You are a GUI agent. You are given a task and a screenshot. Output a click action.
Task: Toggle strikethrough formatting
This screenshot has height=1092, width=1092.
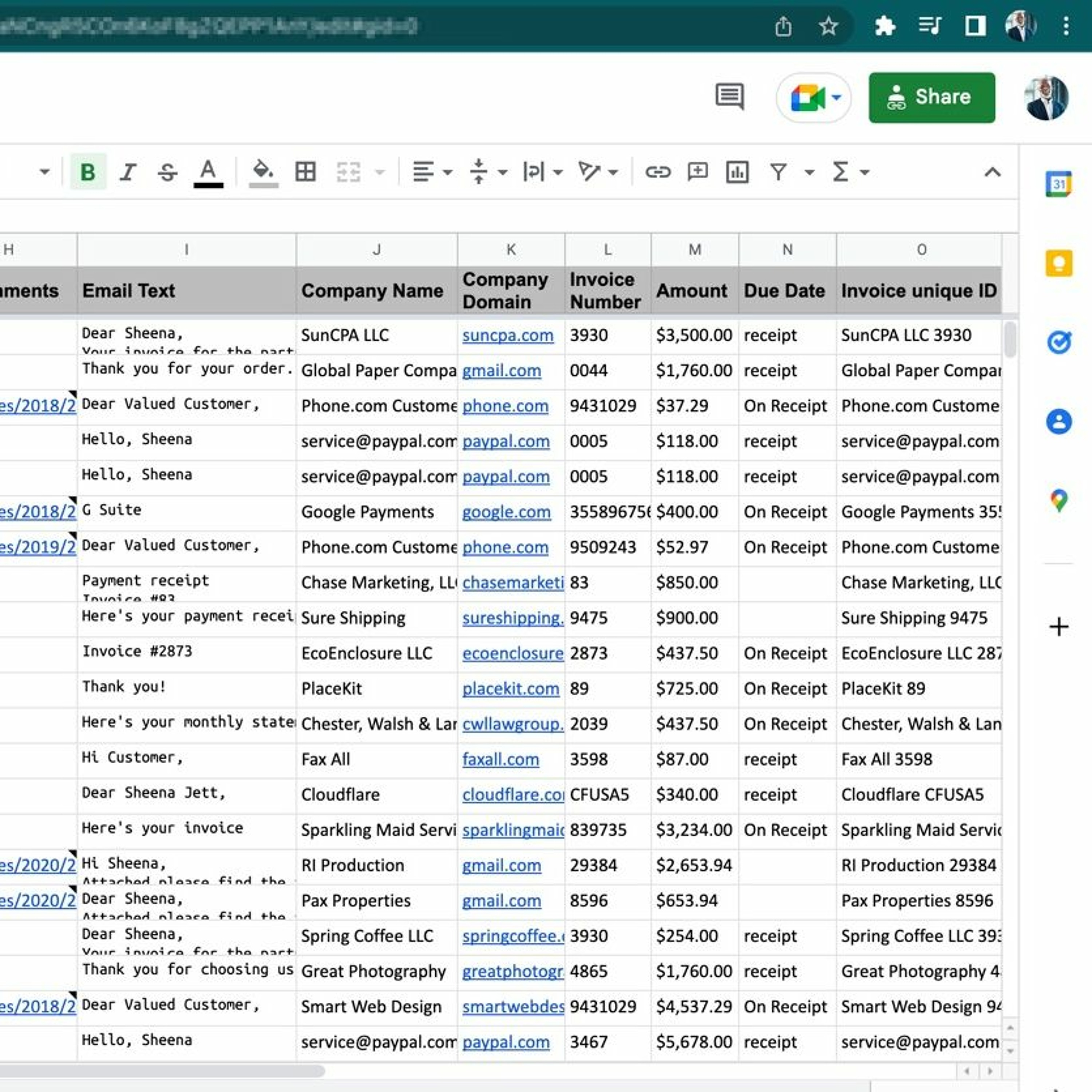coord(167,172)
